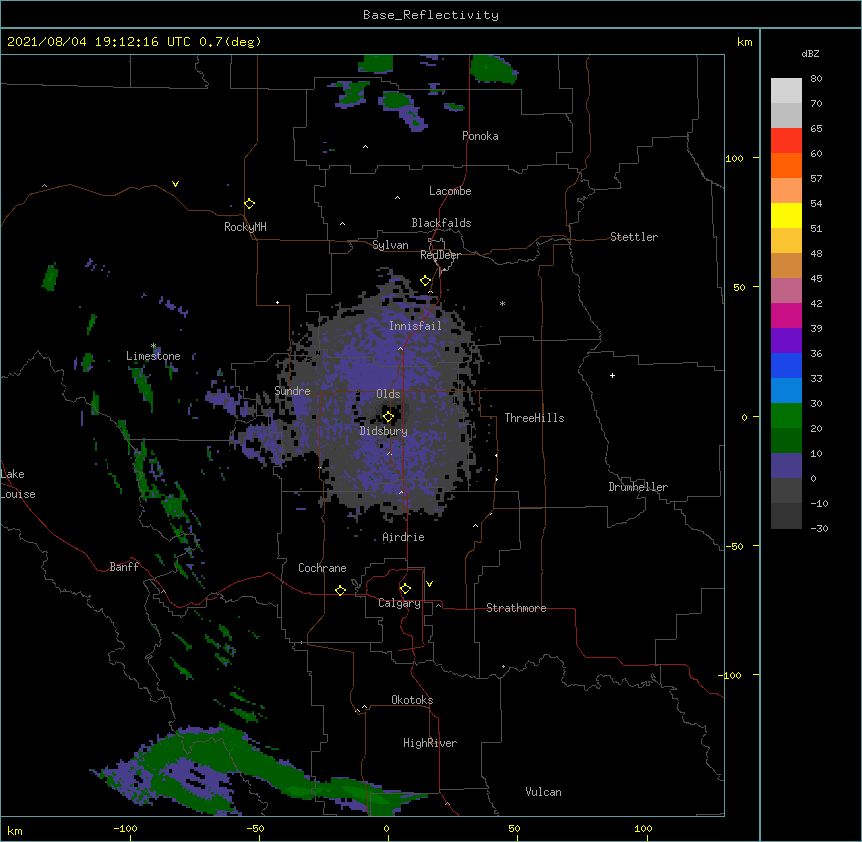Screen dimensions: 862x842
Task: Select the orange 60 dBZ legend band
Action: [x=786, y=165]
